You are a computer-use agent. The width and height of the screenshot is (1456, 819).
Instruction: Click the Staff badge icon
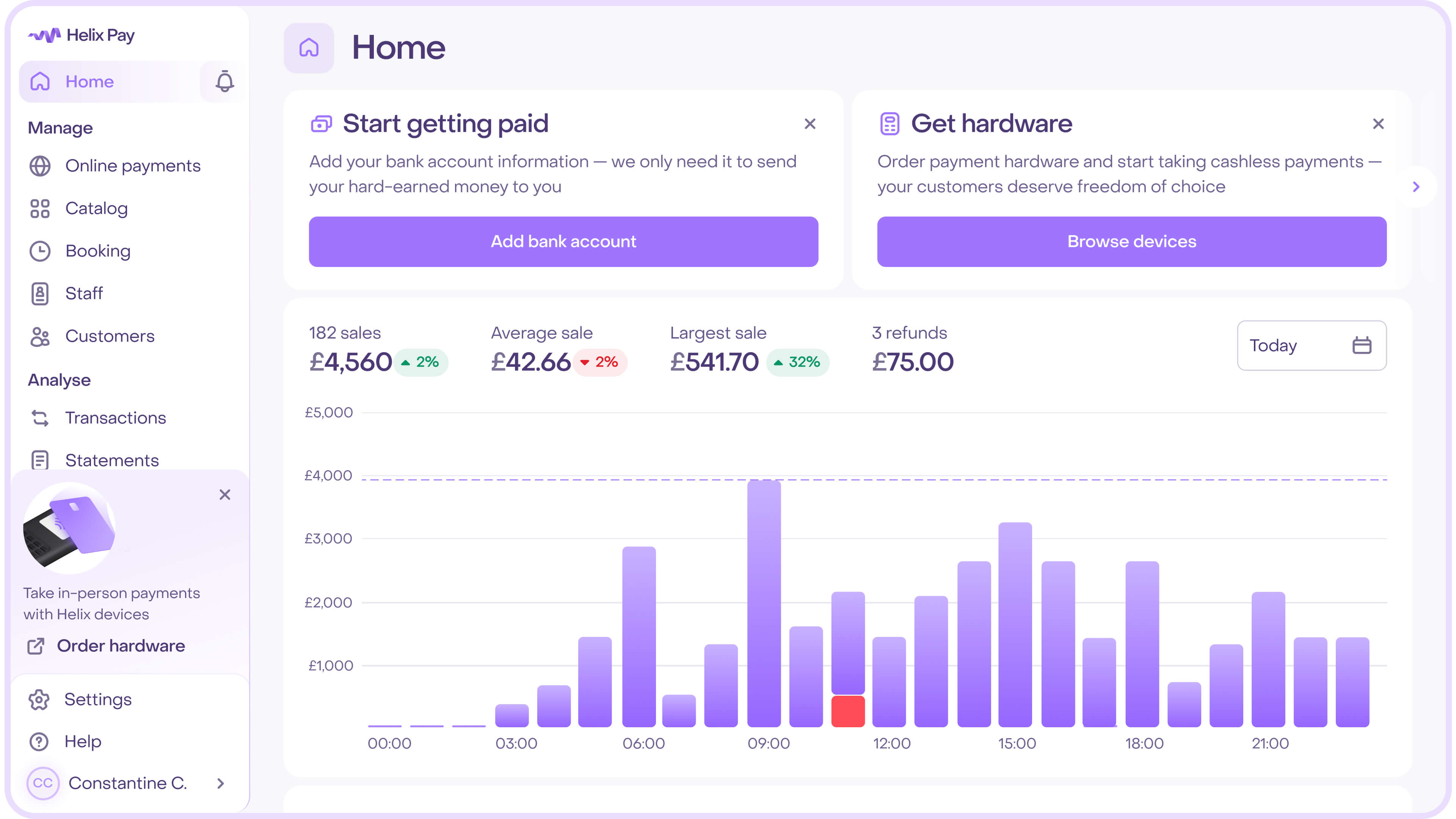(39, 294)
